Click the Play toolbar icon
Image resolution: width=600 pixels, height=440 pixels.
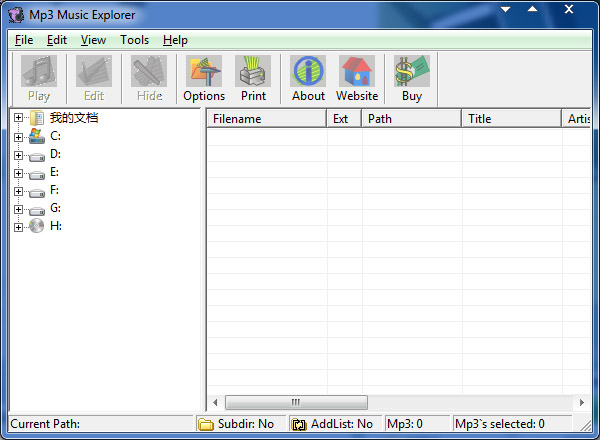[x=39, y=72]
